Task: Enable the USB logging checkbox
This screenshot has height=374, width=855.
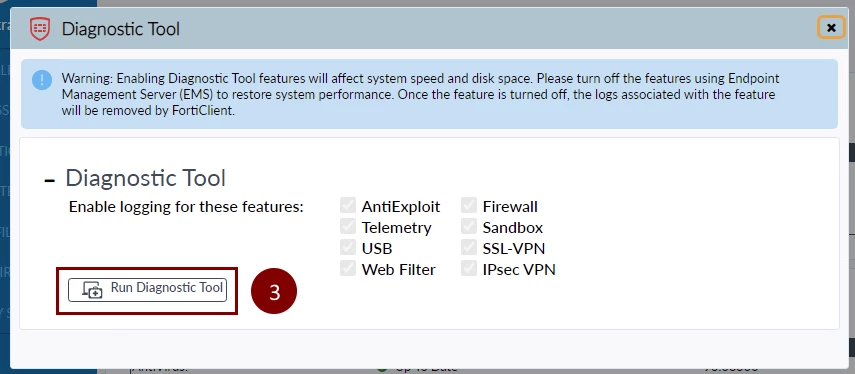Action: [347, 248]
